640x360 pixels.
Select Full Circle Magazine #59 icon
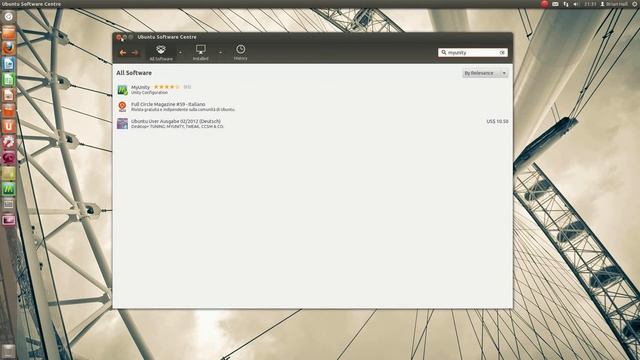[x=122, y=107]
